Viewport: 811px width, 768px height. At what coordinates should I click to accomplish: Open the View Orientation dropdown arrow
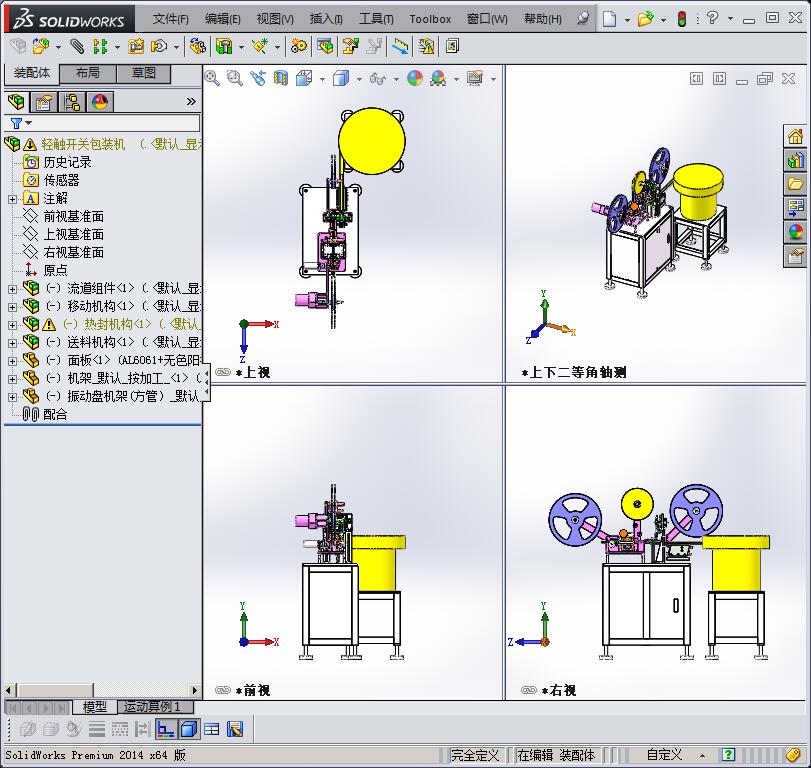(x=322, y=80)
